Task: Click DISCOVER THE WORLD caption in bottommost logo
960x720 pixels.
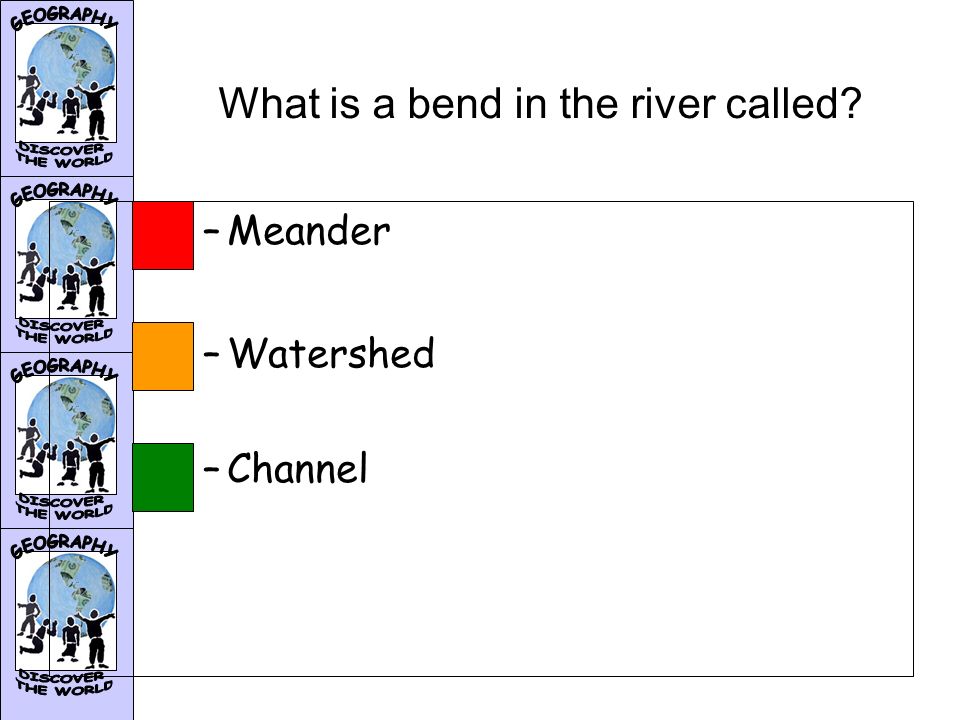Action: [64, 683]
